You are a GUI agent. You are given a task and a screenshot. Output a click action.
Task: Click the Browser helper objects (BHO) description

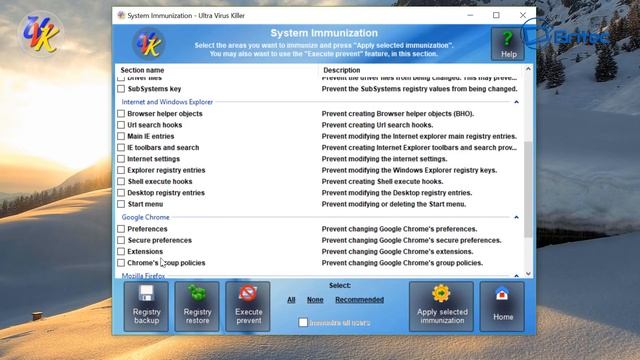tap(398, 113)
